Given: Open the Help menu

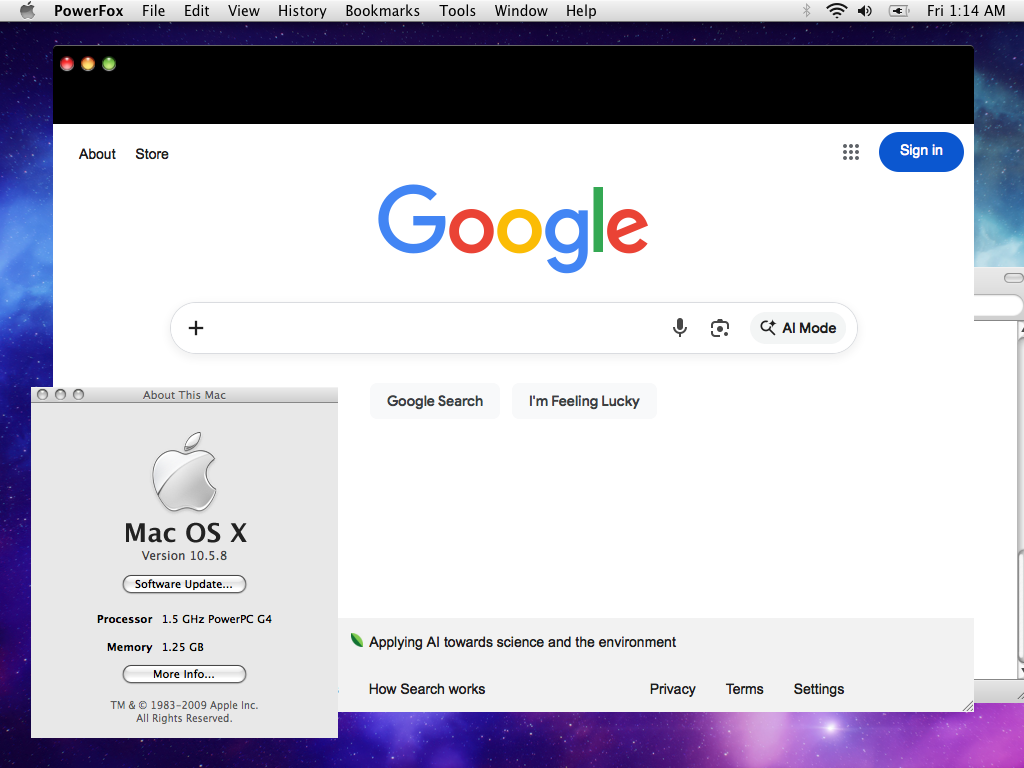Looking at the screenshot, I should coord(581,10).
